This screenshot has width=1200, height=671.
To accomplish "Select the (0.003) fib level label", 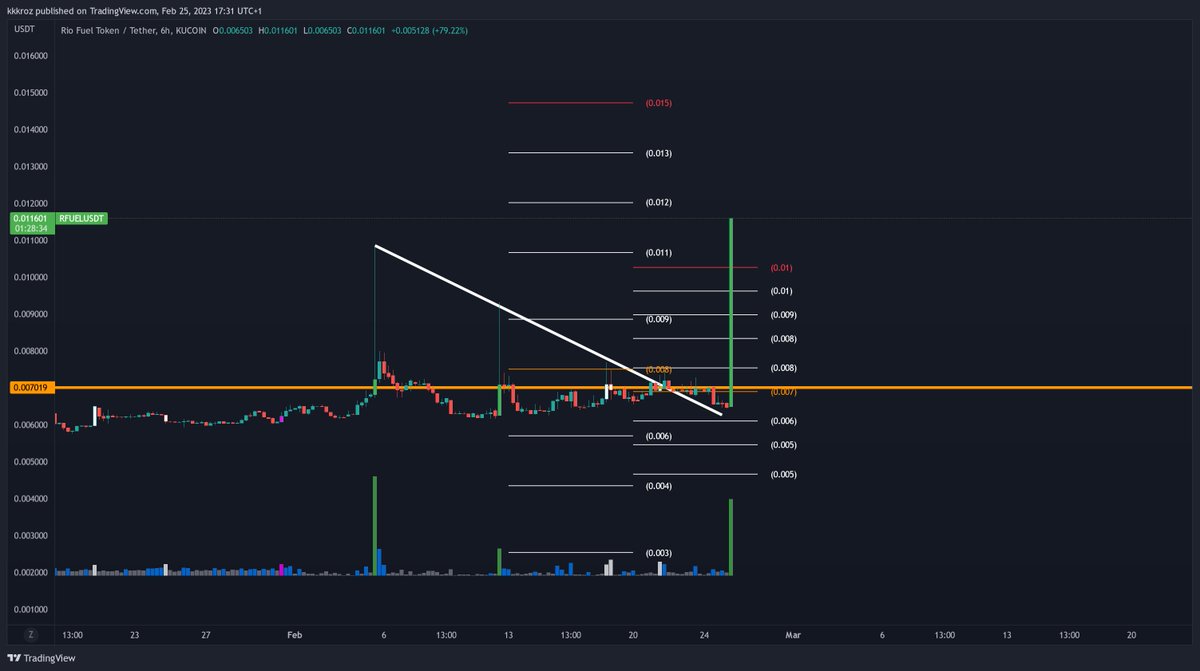I will (658, 553).
